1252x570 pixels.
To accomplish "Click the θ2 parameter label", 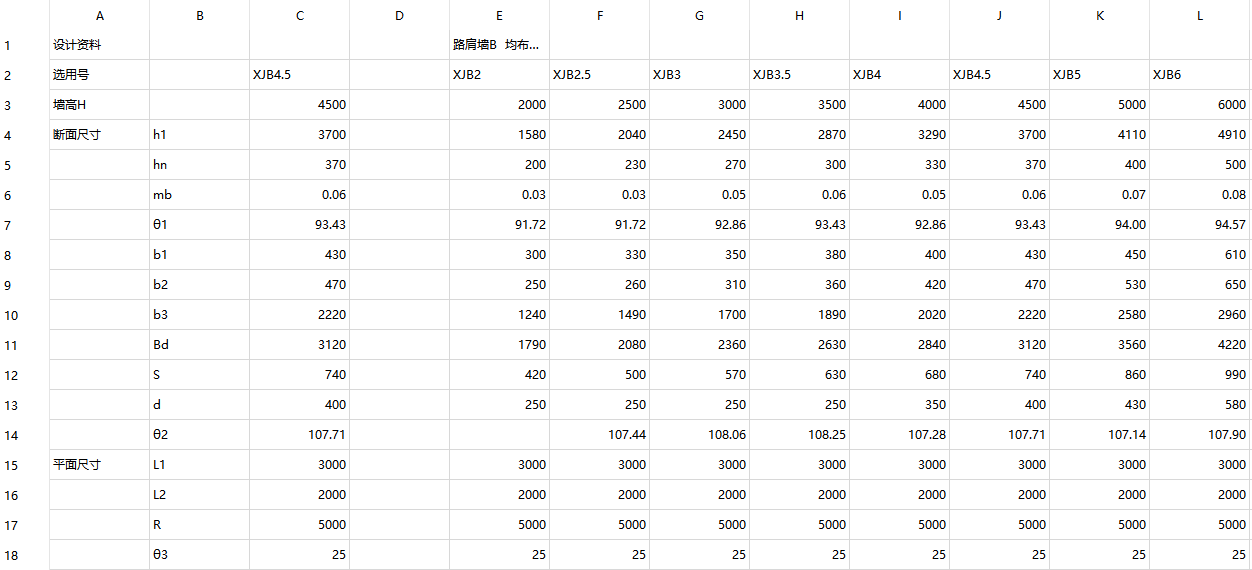I will [x=199, y=435].
